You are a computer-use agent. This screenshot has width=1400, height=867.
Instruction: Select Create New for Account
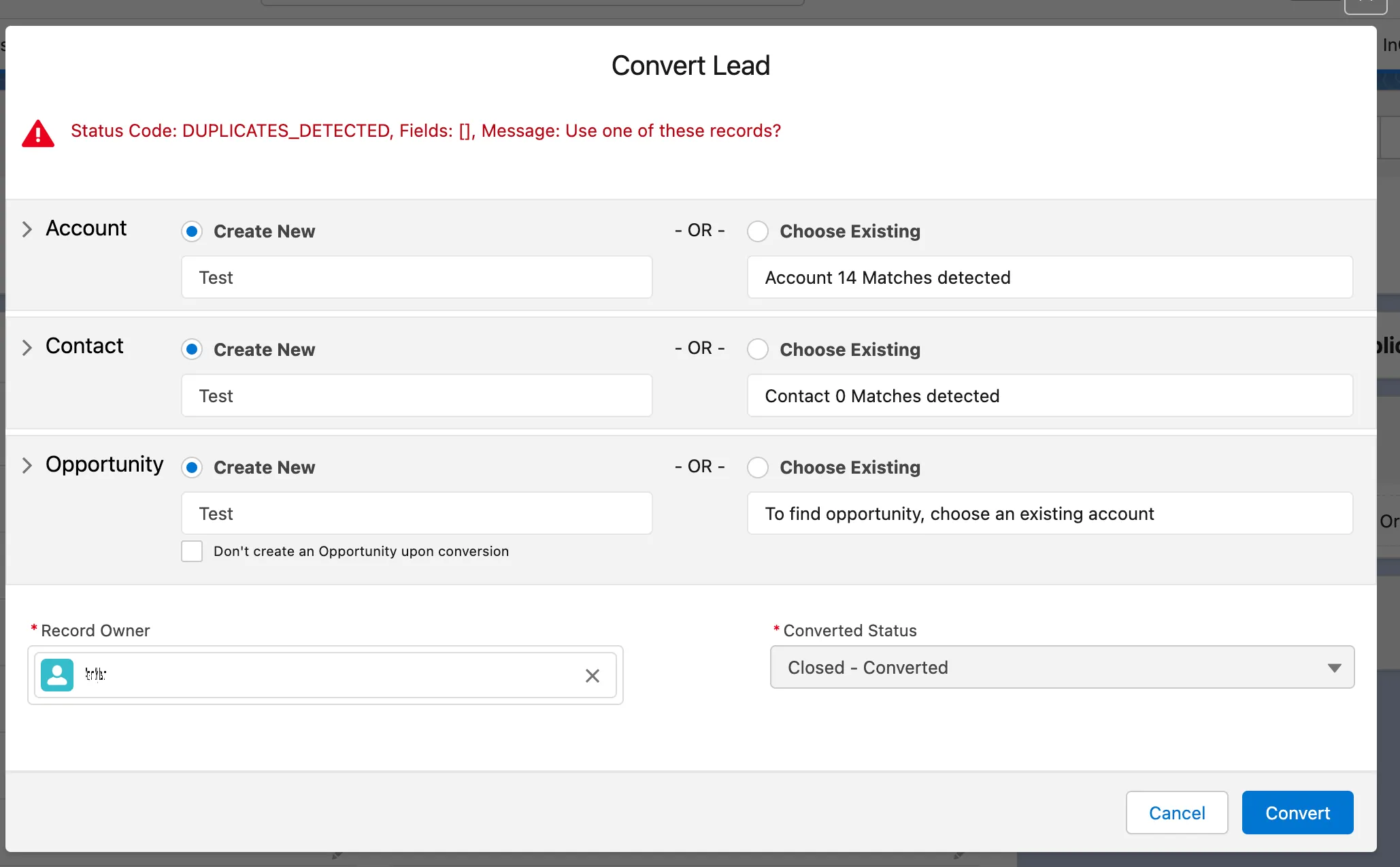pyautogui.click(x=192, y=231)
